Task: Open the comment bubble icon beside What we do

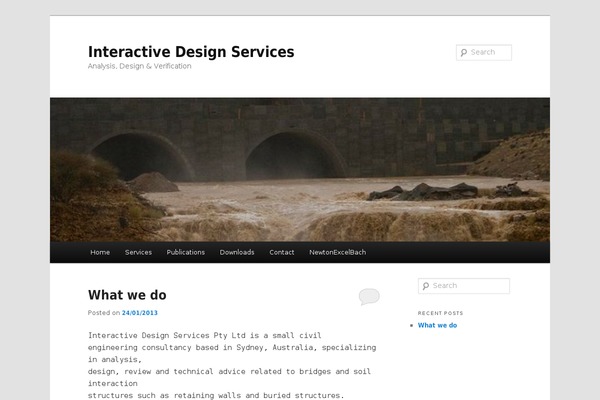Action: point(369,297)
